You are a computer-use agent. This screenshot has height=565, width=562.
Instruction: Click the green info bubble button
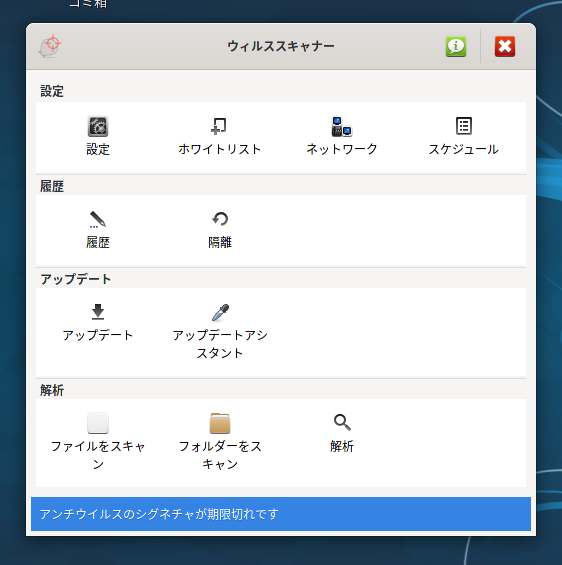pyautogui.click(x=456, y=46)
